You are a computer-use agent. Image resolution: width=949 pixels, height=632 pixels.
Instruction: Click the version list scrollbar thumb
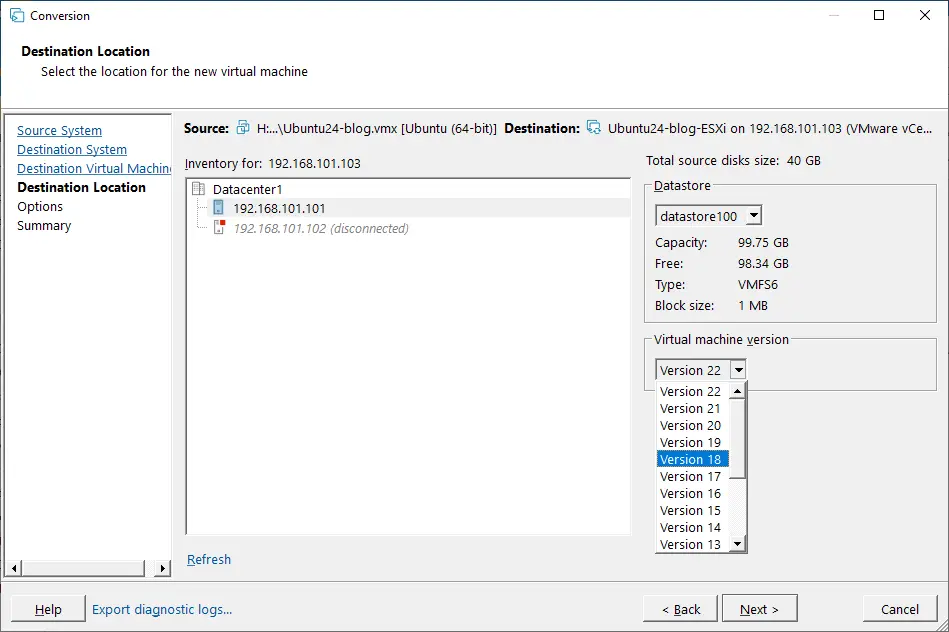click(737, 438)
